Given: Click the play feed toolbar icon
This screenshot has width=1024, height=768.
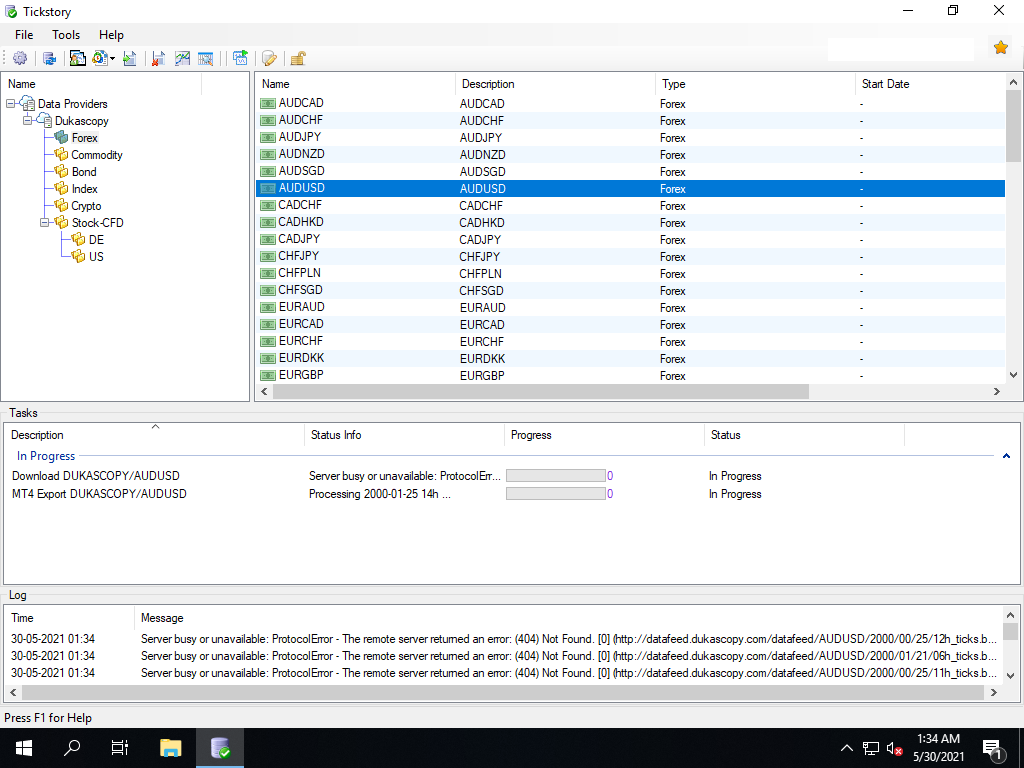Looking at the screenshot, I should (x=240, y=58).
